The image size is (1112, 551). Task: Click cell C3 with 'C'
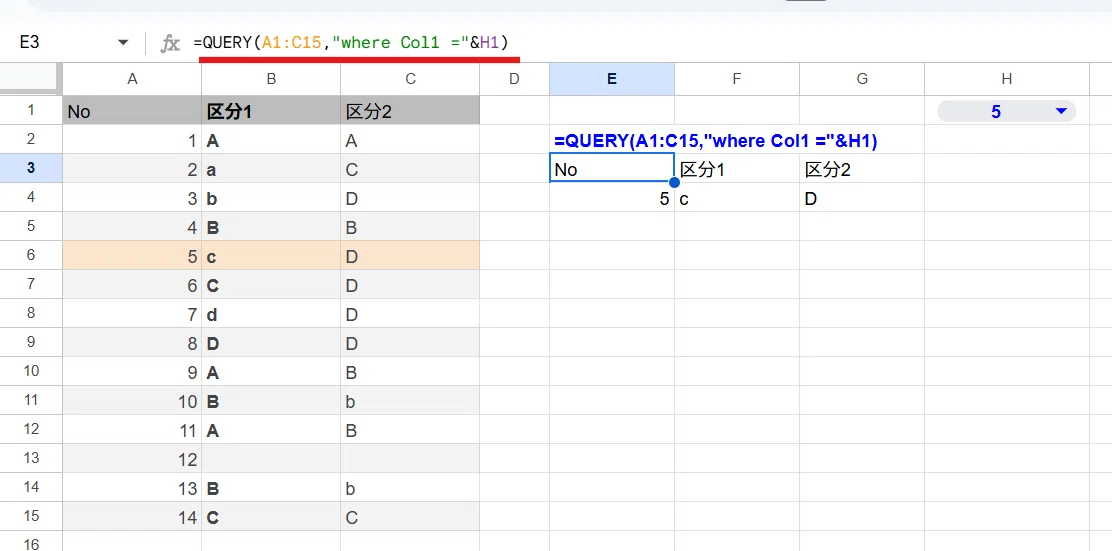[410, 169]
